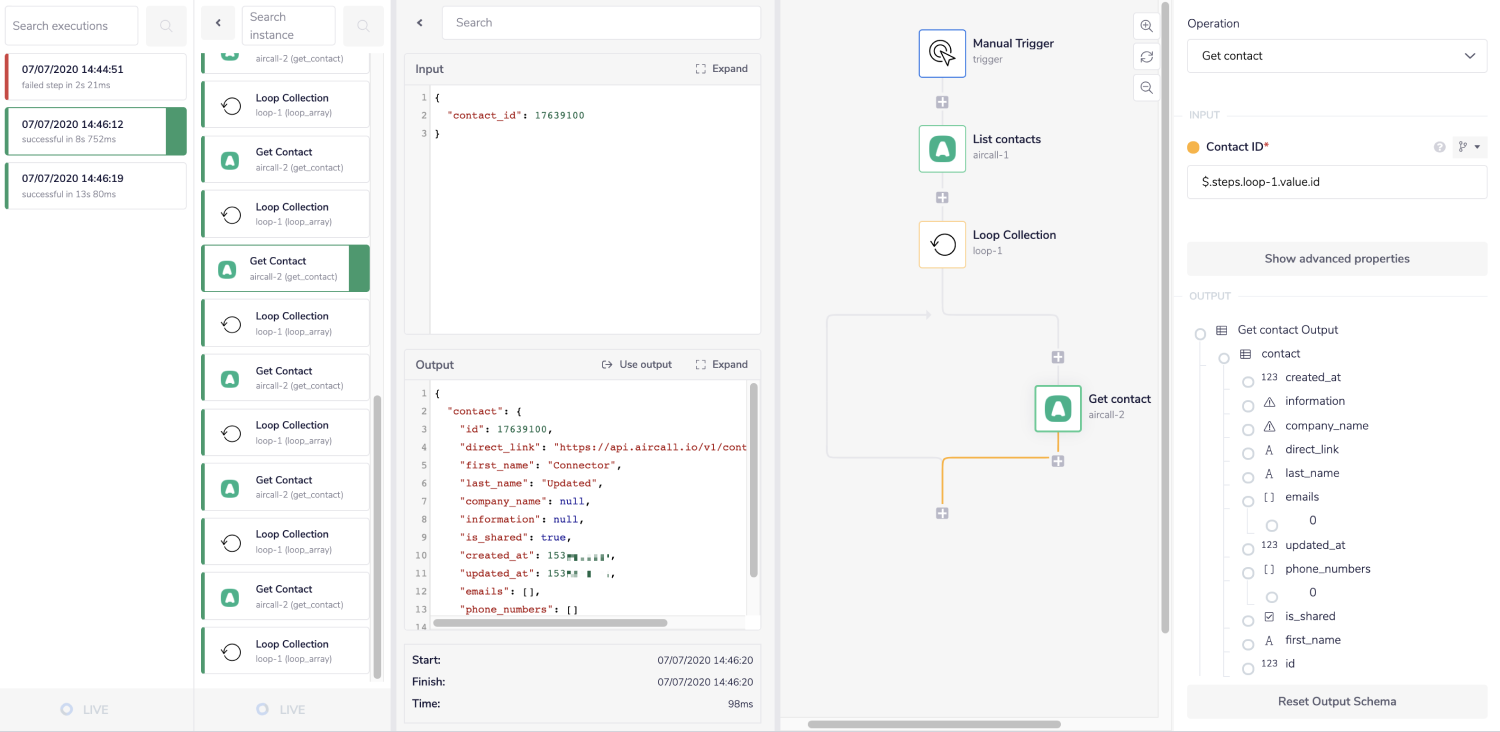Select the Loop Collection node on canvas
The height and width of the screenshot is (732, 1500).
941,244
